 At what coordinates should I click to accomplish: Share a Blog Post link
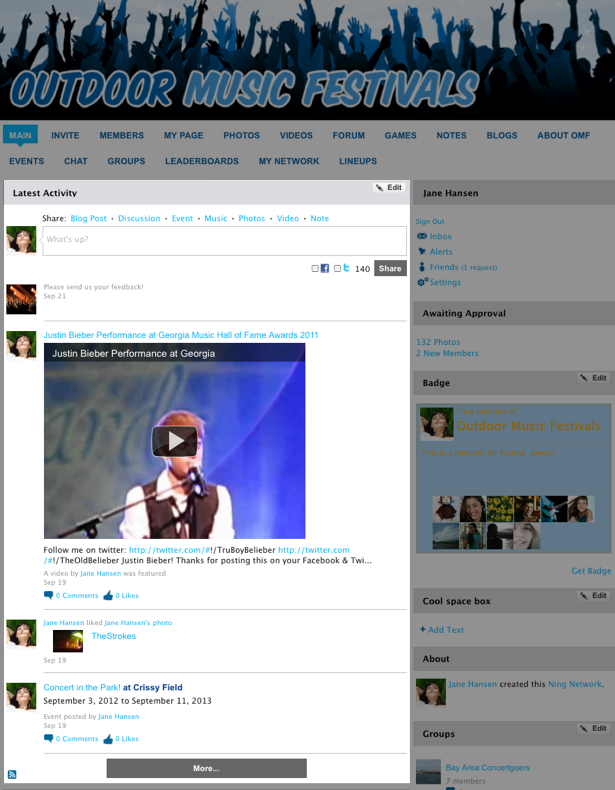(89, 218)
